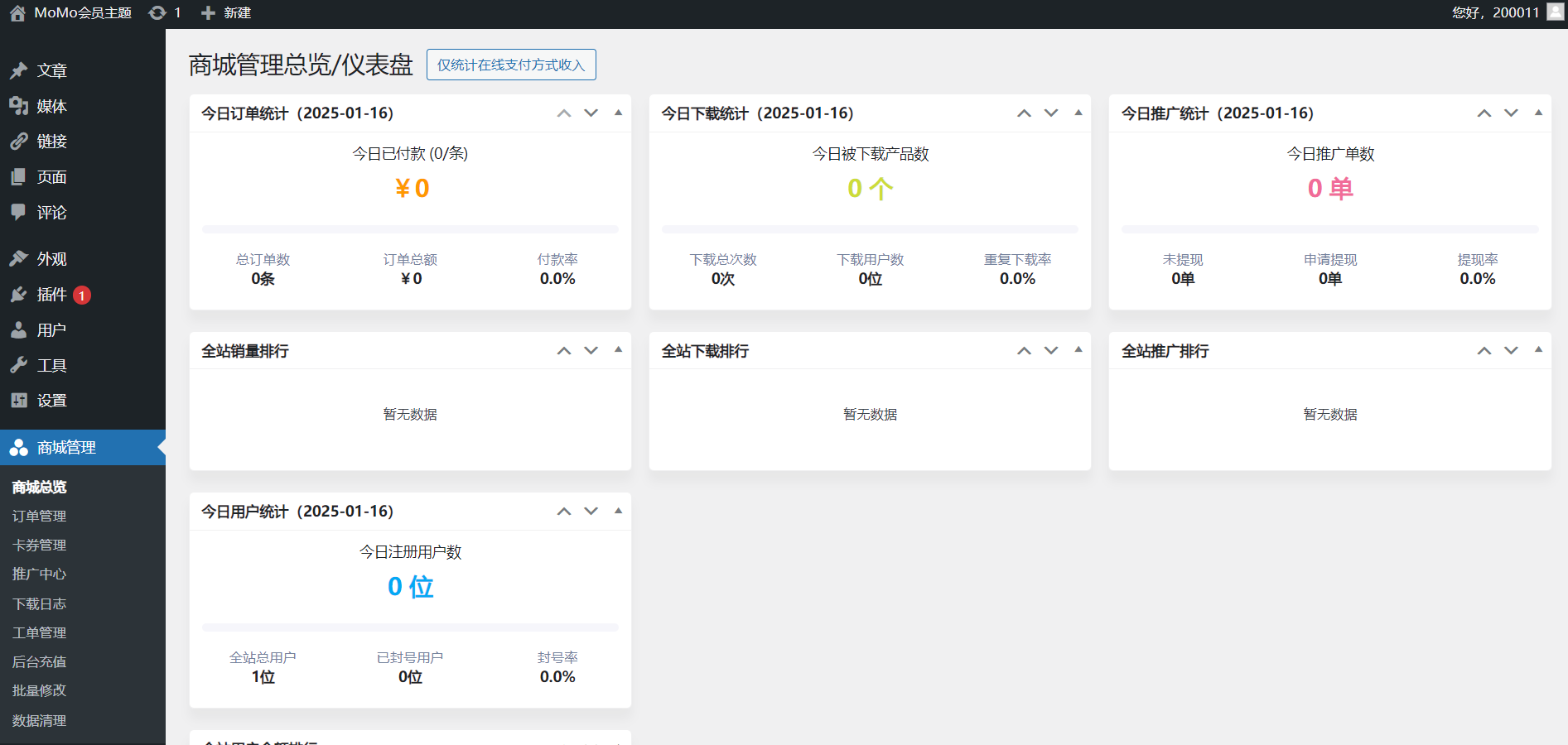This screenshot has width=1568, height=745.
Task: Click the plugin icon next to 插件
Action: [19, 295]
